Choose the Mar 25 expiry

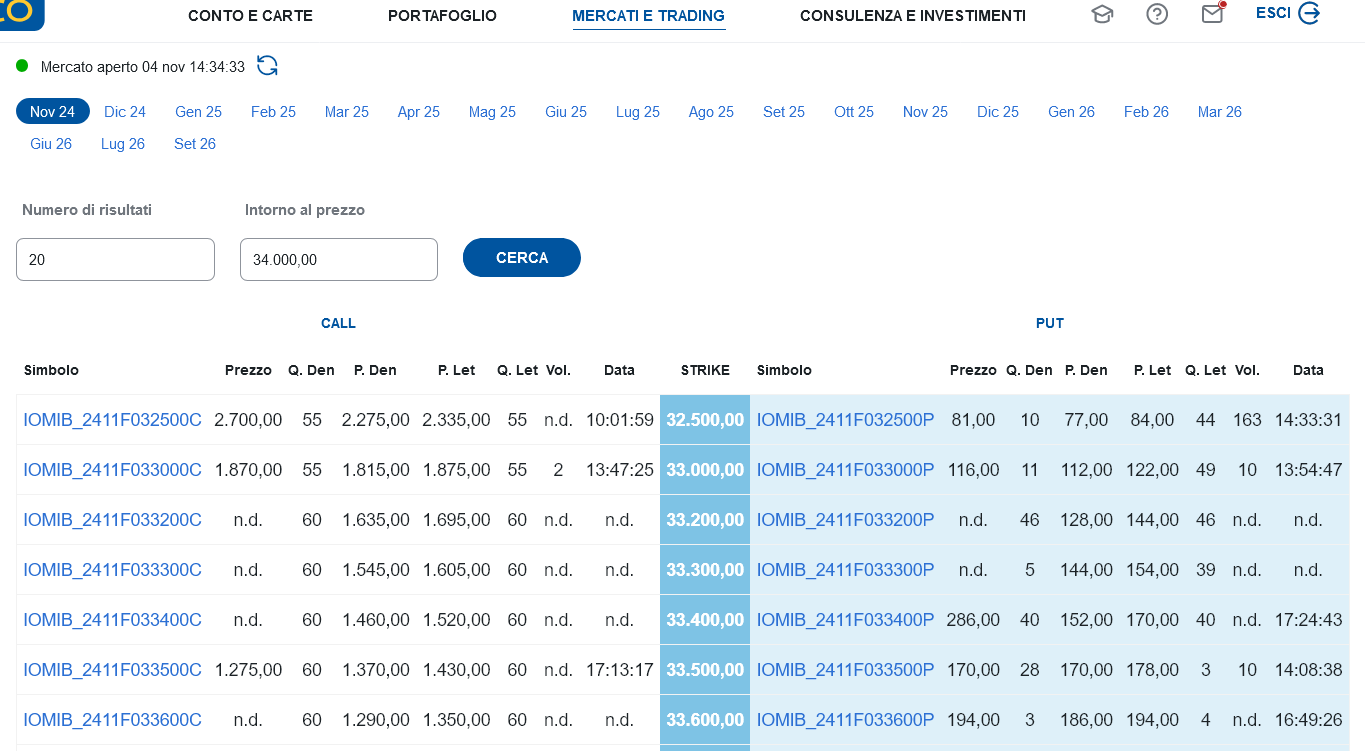pos(347,112)
